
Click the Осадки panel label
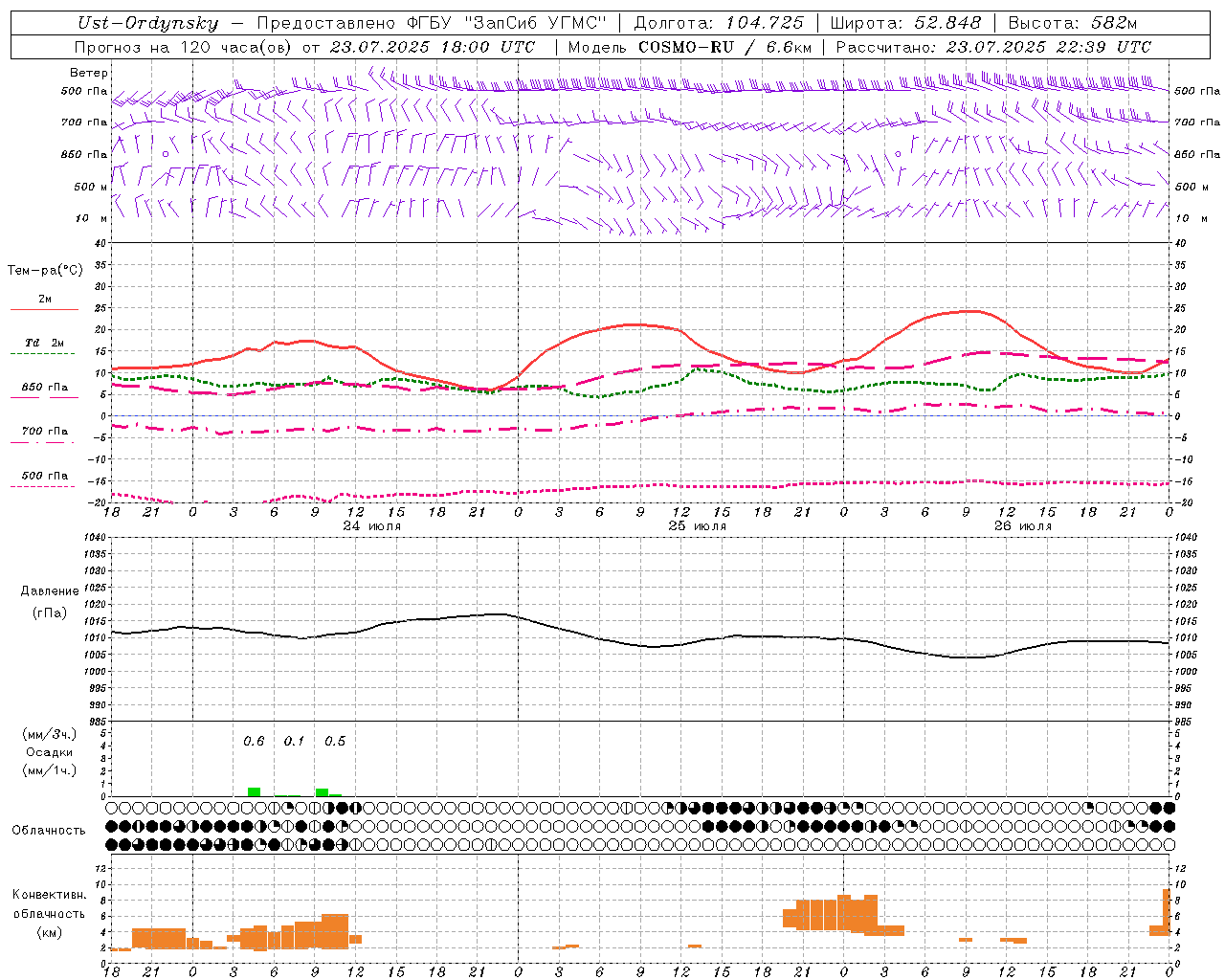coord(49,752)
